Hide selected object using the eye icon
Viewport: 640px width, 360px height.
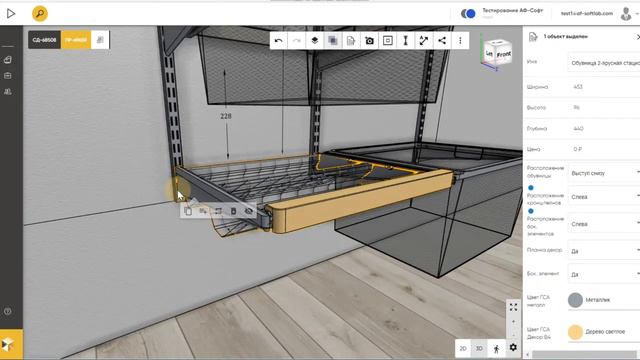[249, 211]
